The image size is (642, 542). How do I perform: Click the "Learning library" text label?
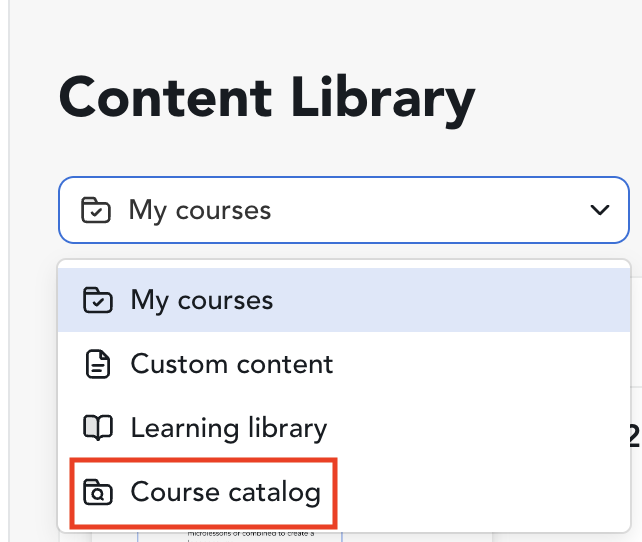pyautogui.click(x=229, y=429)
